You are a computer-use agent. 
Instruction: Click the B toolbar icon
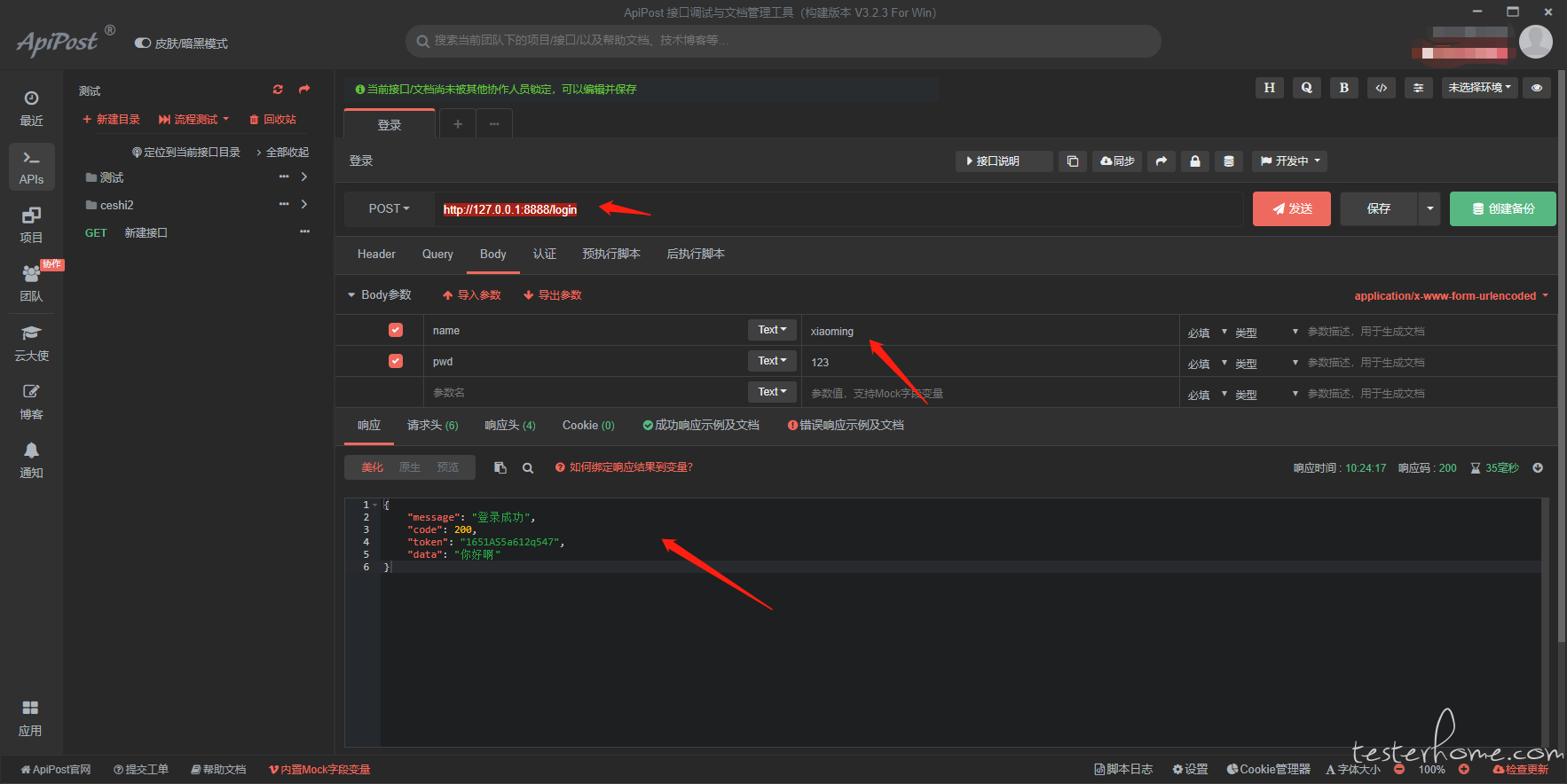pos(1344,88)
